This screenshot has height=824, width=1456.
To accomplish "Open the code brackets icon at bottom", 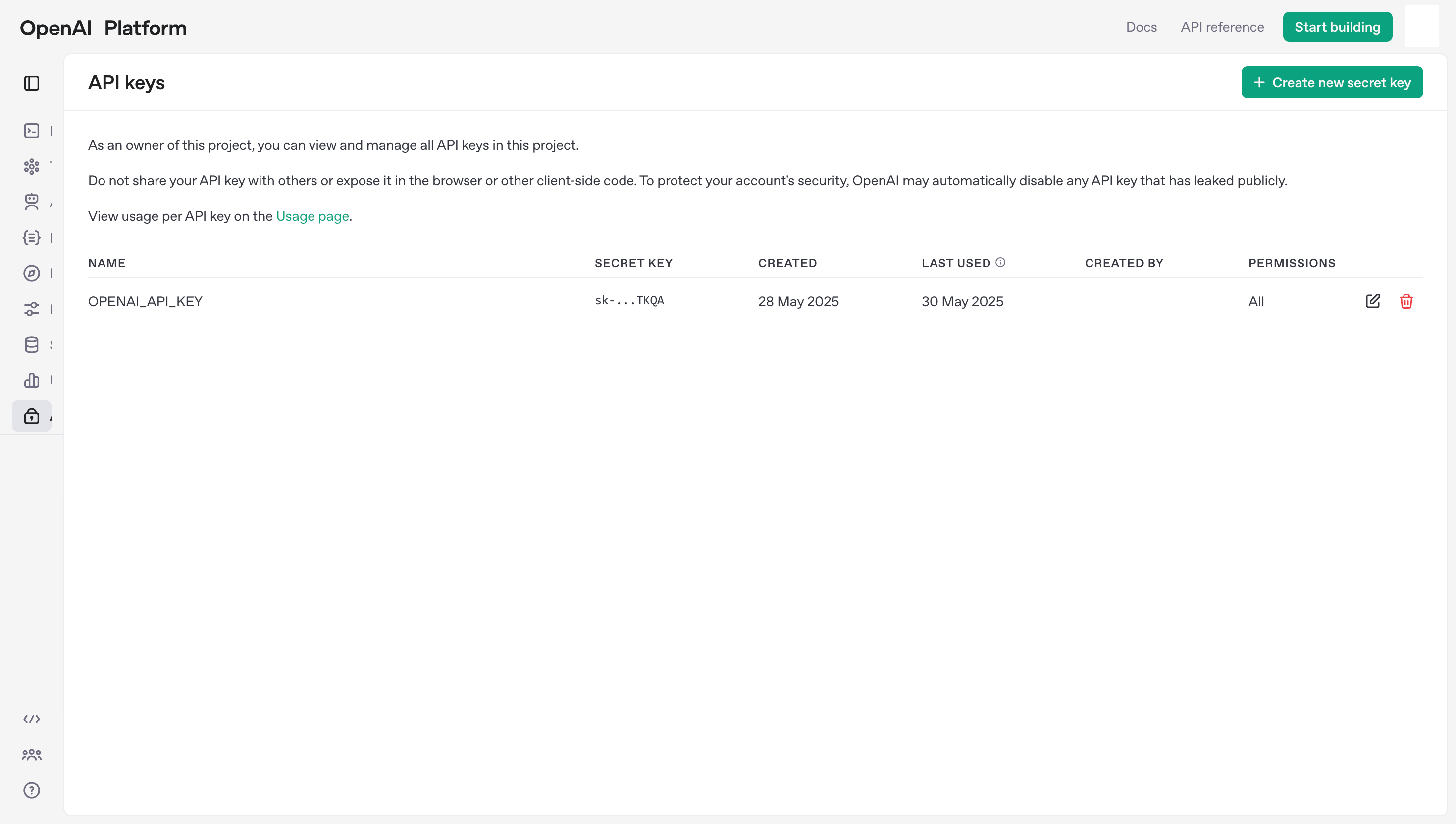I will point(32,719).
